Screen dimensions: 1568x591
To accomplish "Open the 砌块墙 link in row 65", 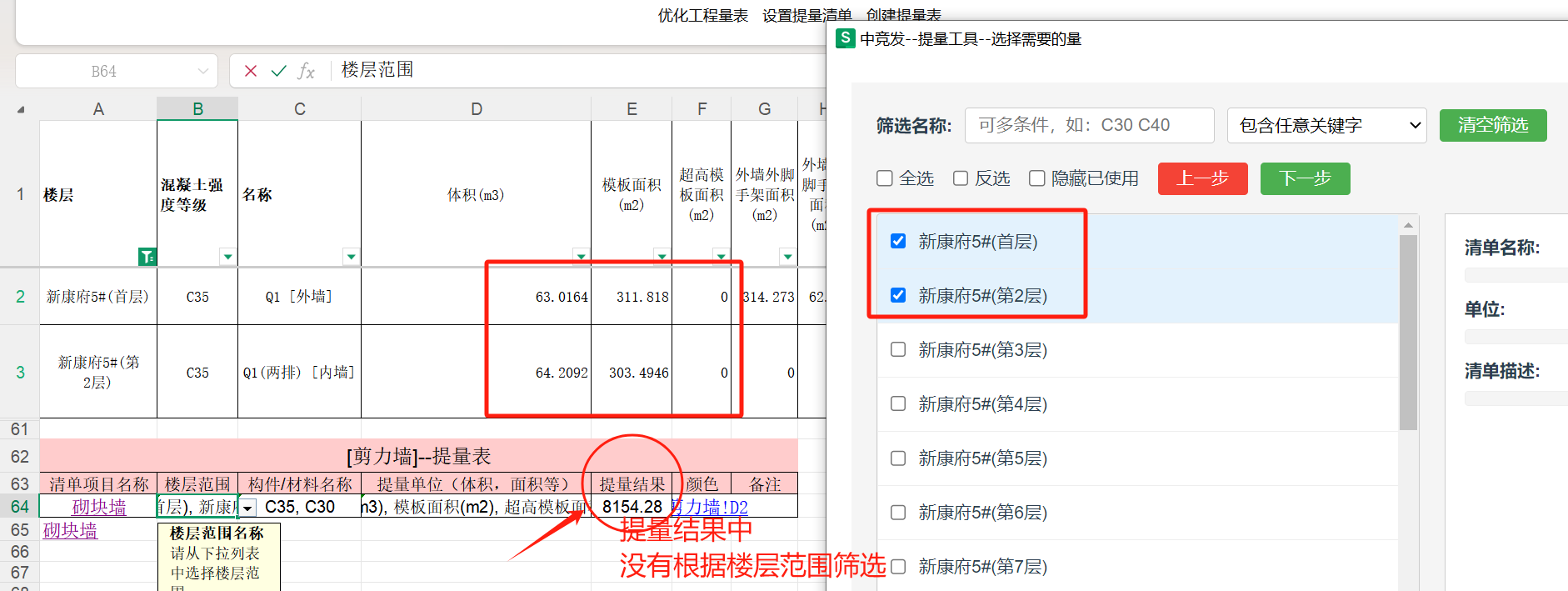I will (x=70, y=530).
